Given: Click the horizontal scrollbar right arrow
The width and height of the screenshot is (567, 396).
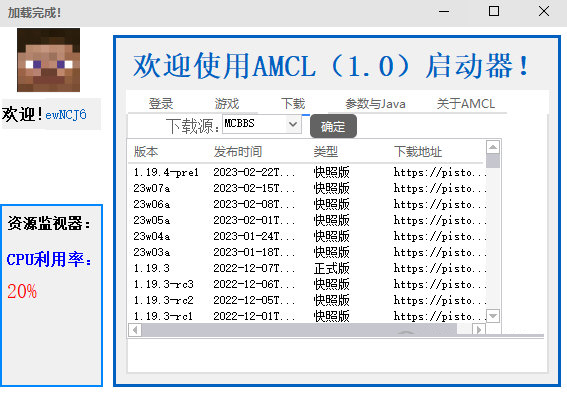Looking at the screenshot, I should 479,330.
